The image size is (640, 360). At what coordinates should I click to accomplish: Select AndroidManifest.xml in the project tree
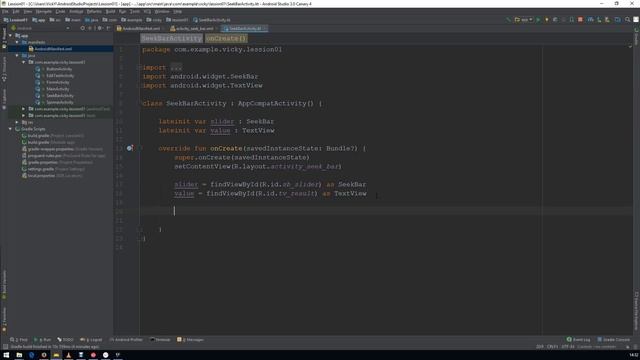53,49
